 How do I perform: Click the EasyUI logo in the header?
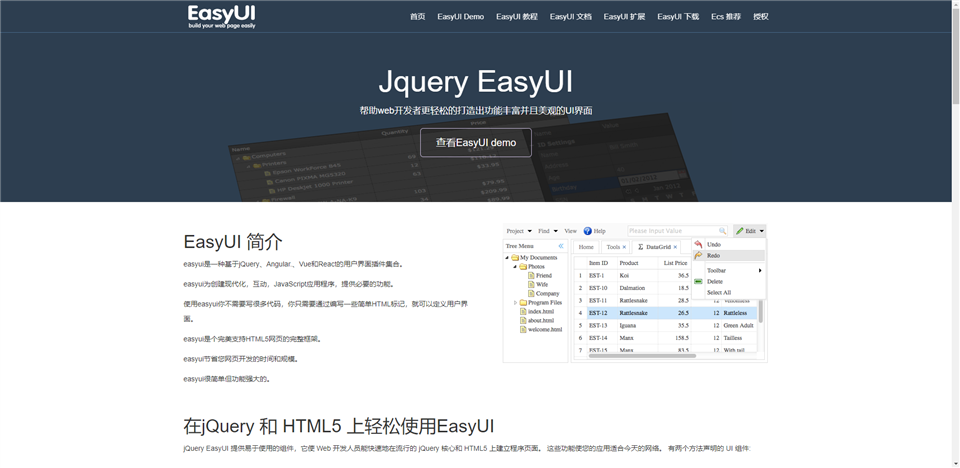click(x=222, y=17)
